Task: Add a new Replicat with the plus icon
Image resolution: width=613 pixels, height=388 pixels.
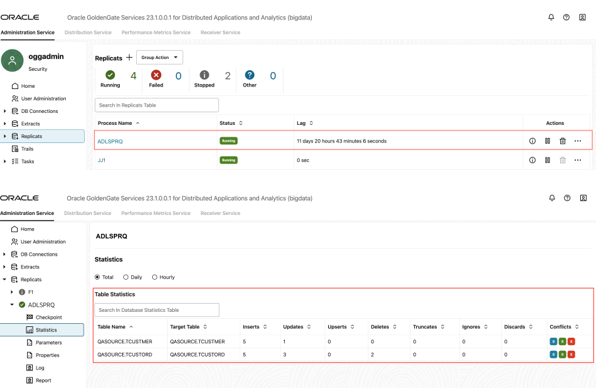Action: coord(129,57)
